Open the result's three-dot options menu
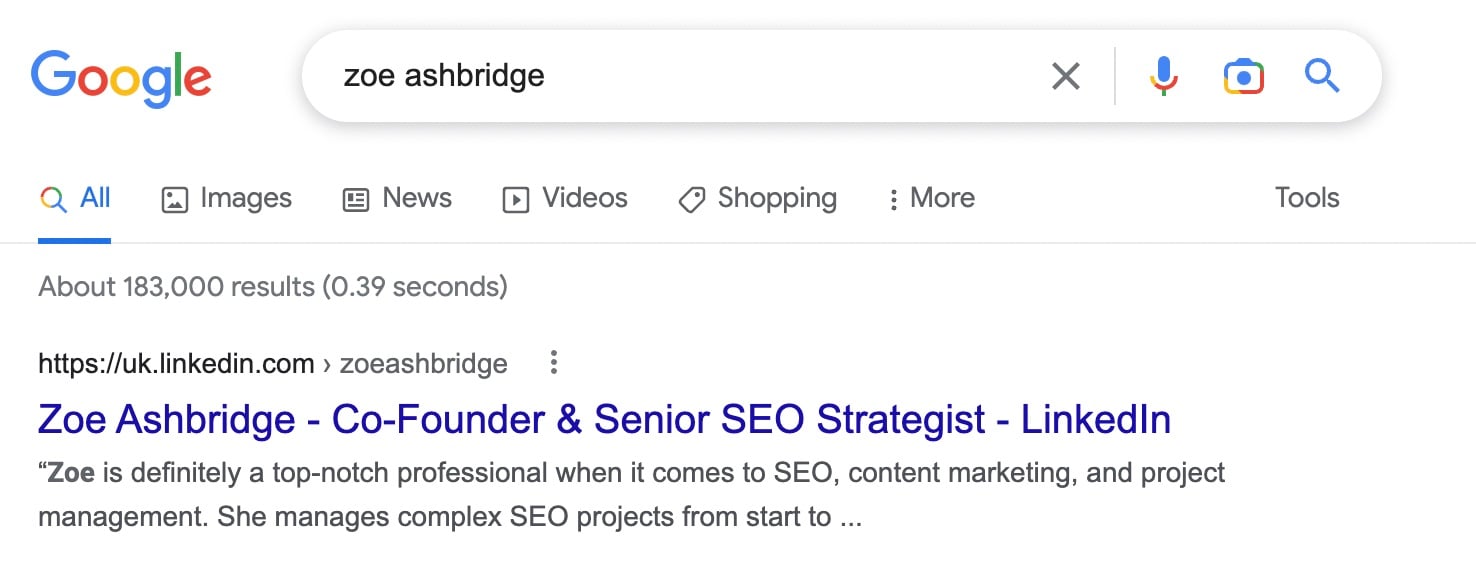The image size is (1476, 582). coord(554,363)
